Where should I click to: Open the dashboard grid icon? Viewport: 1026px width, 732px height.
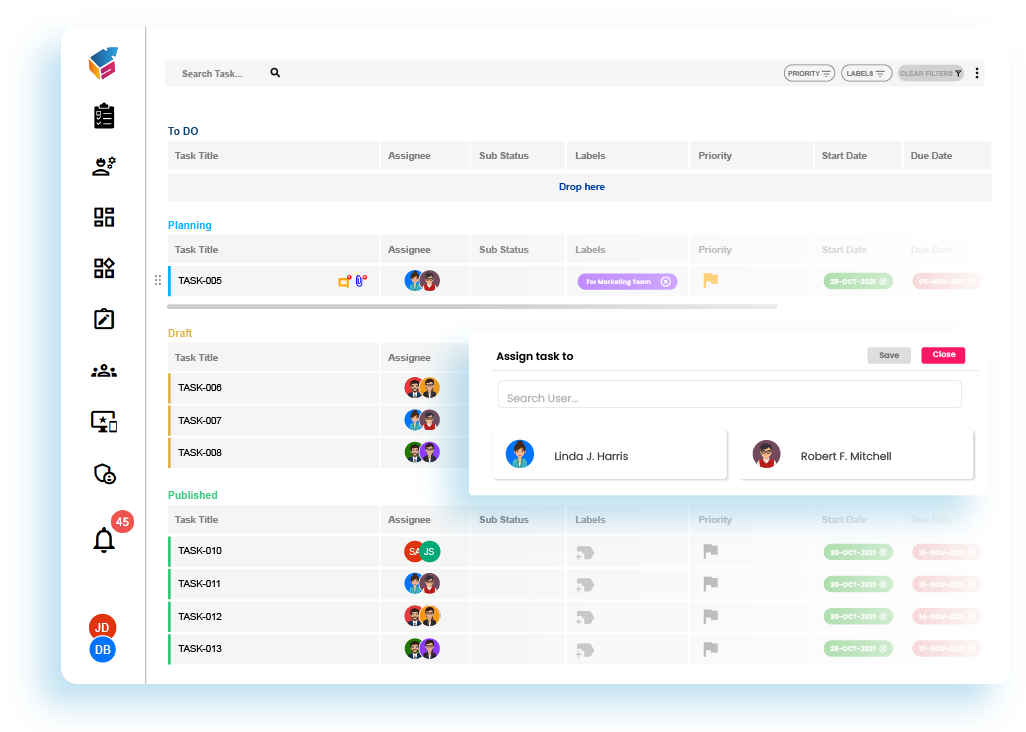tap(103, 217)
